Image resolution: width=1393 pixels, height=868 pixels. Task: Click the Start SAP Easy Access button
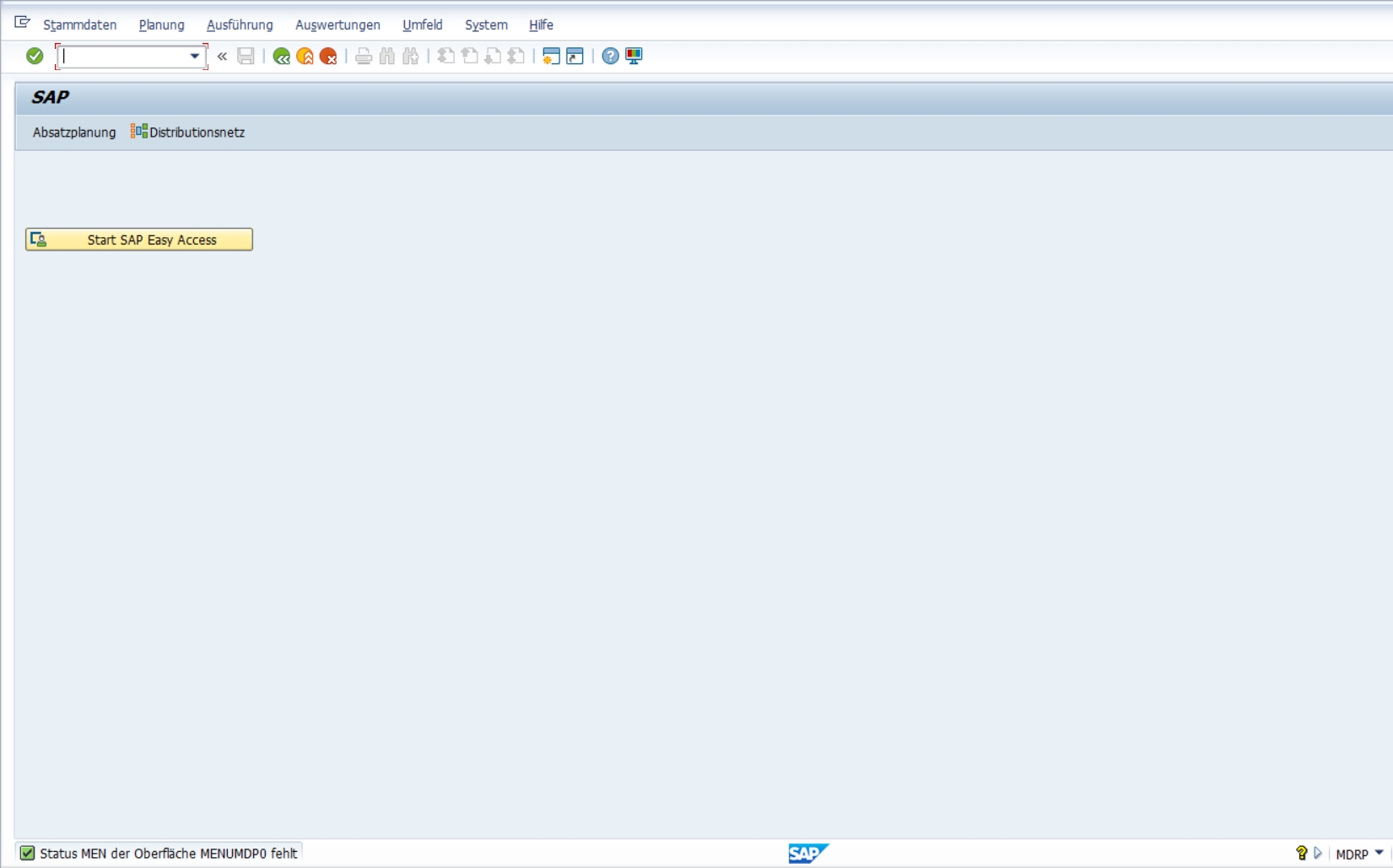click(139, 240)
